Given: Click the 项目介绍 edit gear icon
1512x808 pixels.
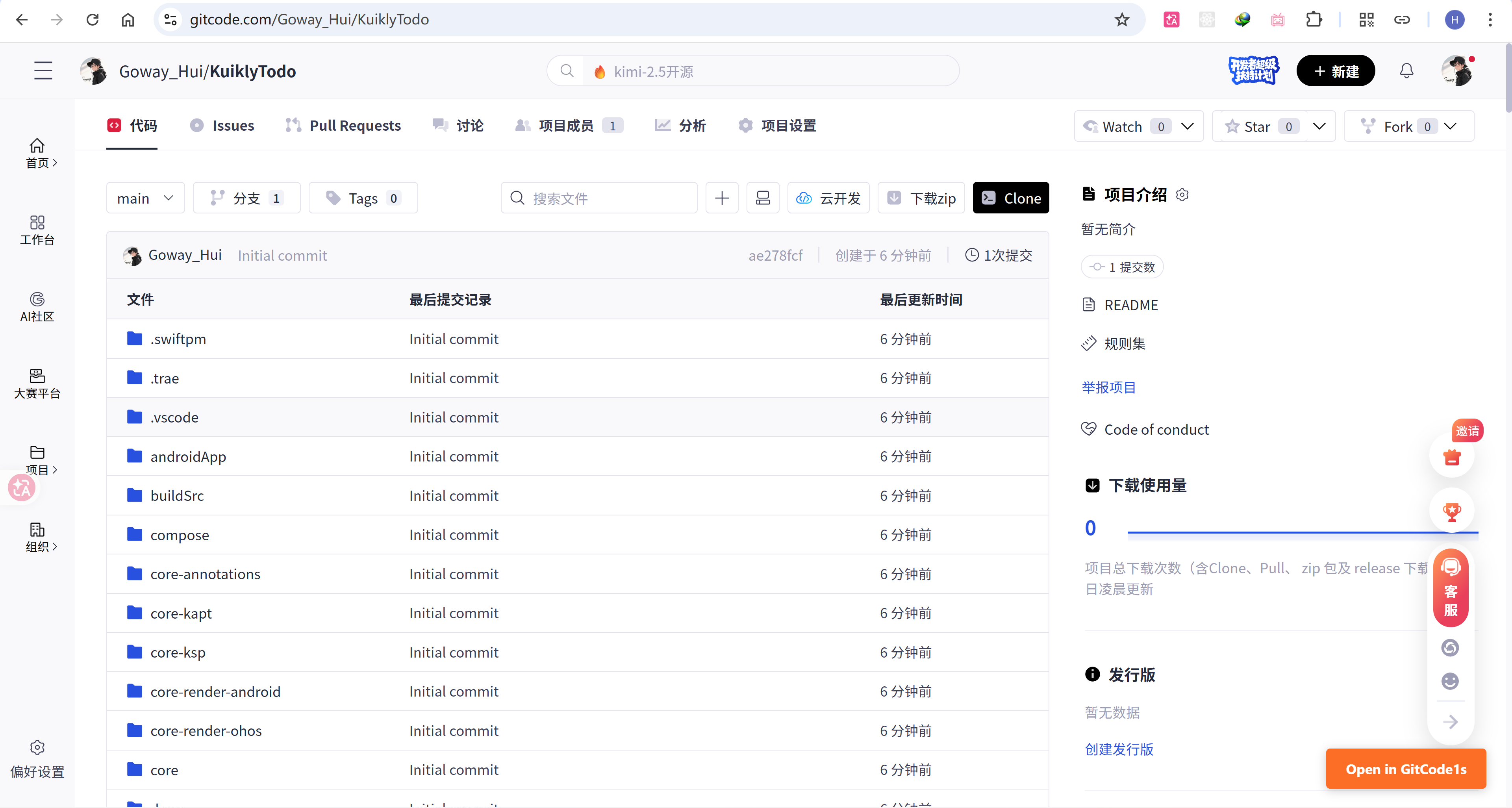Looking at the screenshot, I should click(1183, 194).
